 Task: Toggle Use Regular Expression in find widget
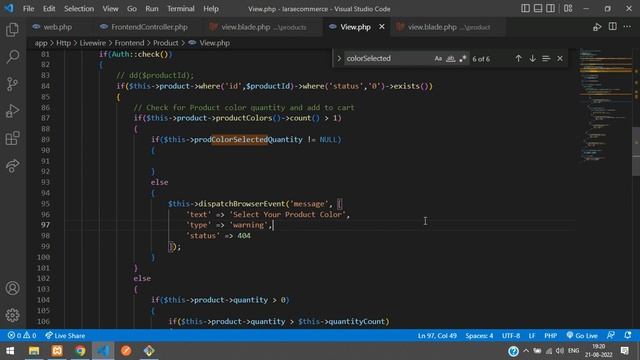point(462,59)
